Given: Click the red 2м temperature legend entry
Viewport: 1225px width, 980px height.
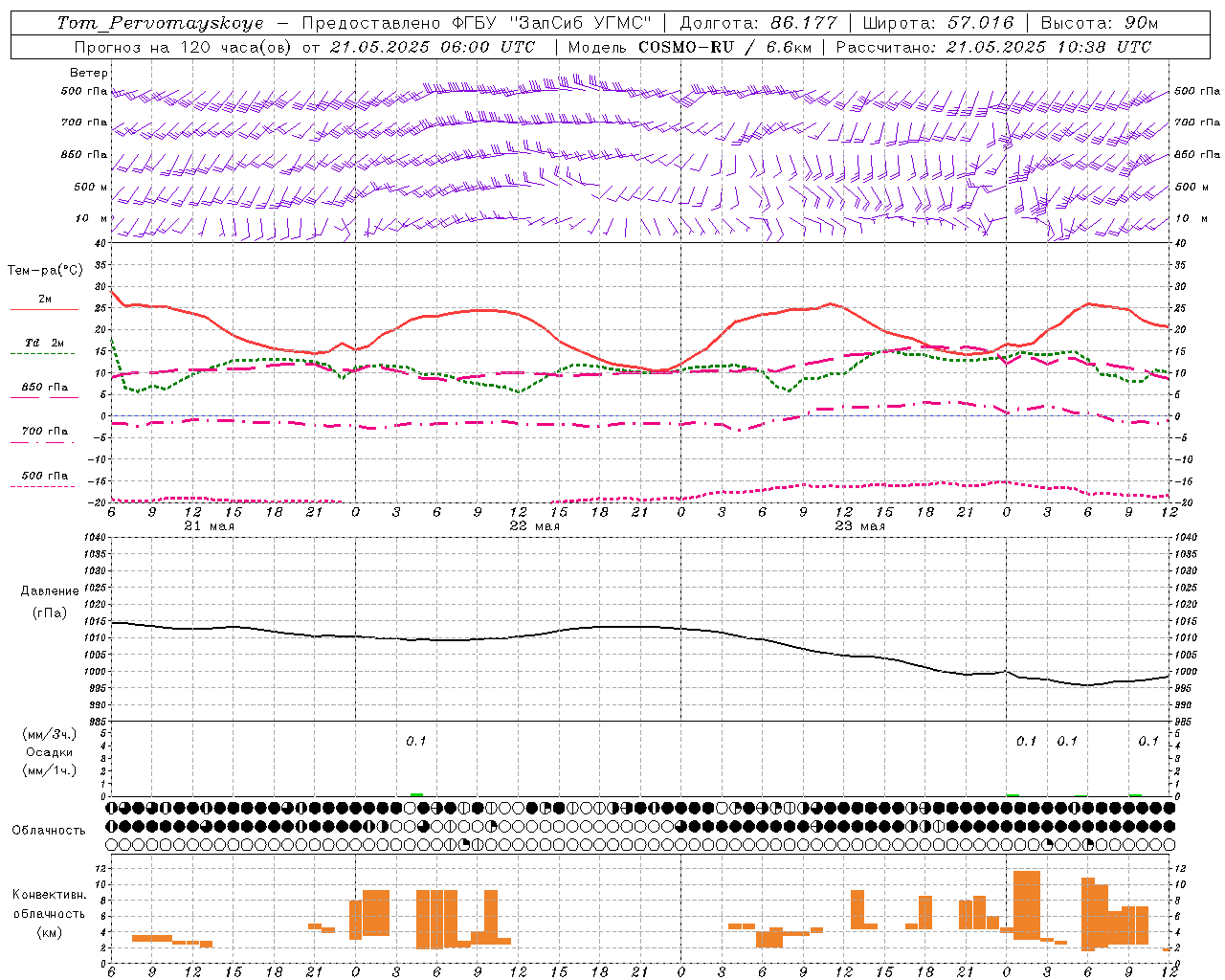Looking at the screenshot, I should pyautogui.click(x=45, y=300).
